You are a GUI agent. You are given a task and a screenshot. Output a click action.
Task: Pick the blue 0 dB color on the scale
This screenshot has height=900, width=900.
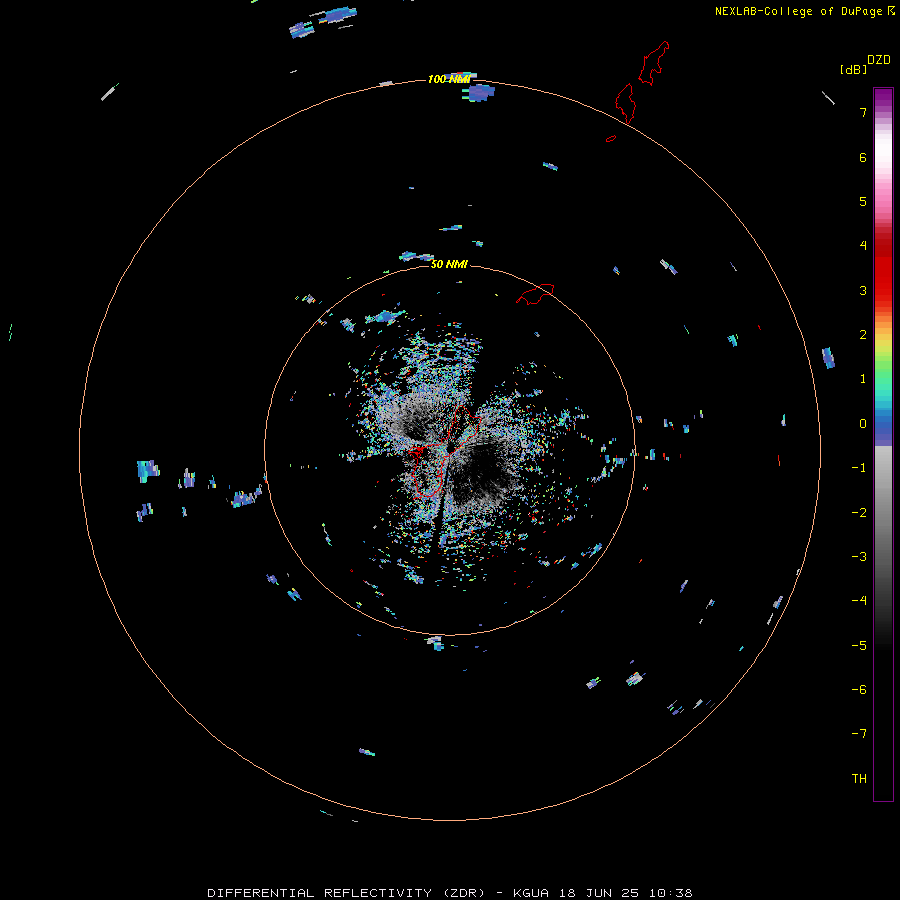coord(883,424)
